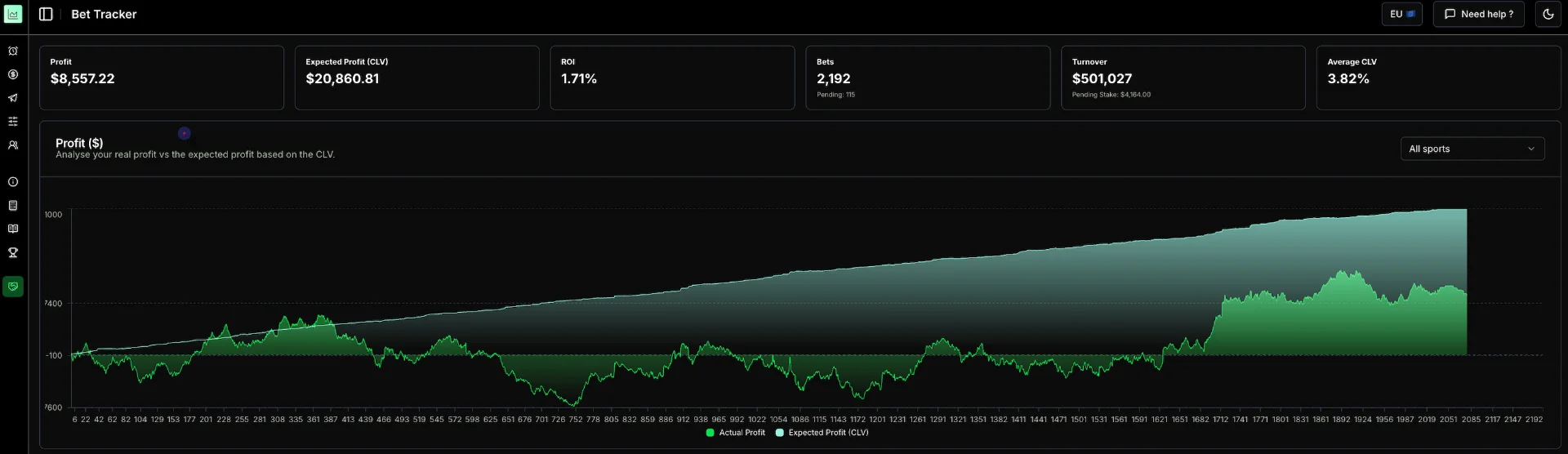Viewport: 1568px width, 454px height.
Task: Click the paper plane sidebar icon
Action: (13, 98)
